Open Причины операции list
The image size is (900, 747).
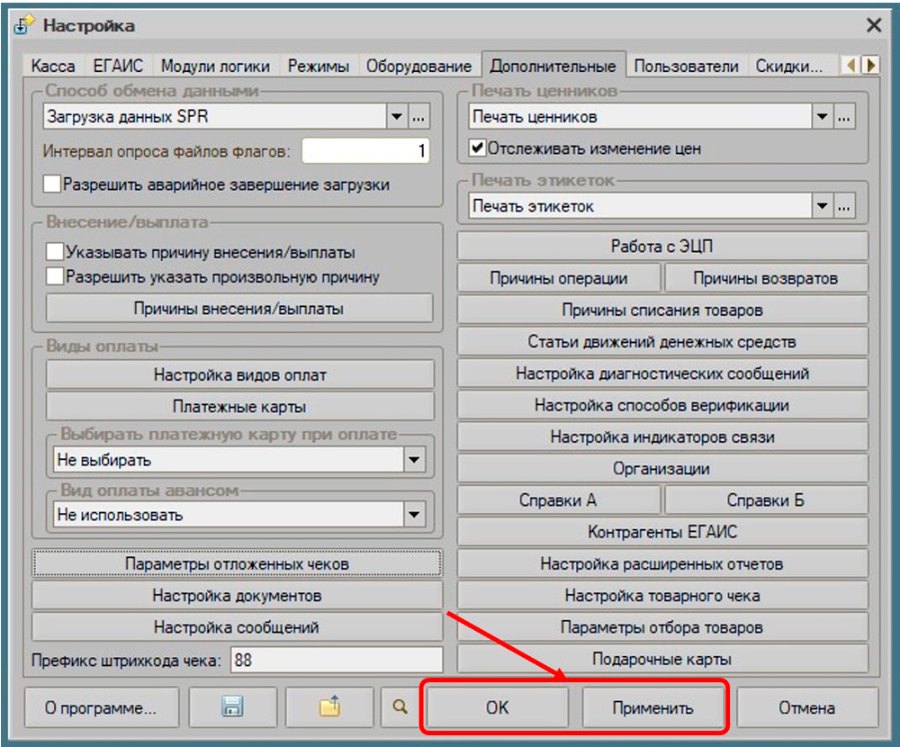[559, 278]
